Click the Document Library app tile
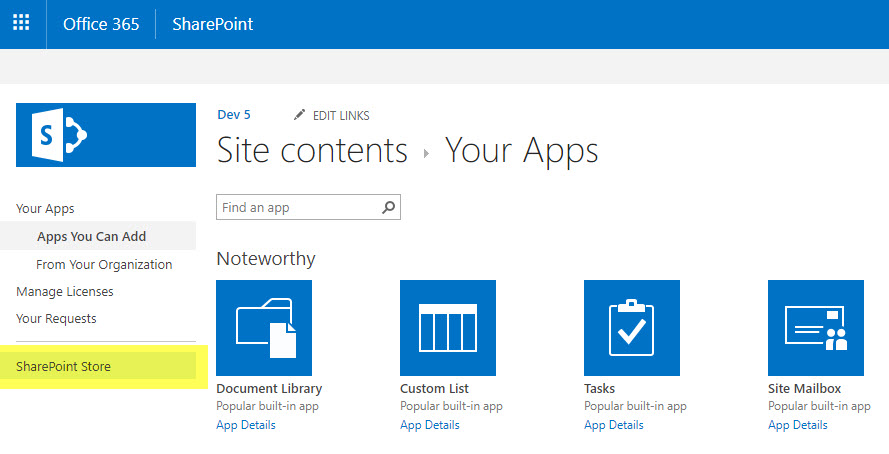 264,328
